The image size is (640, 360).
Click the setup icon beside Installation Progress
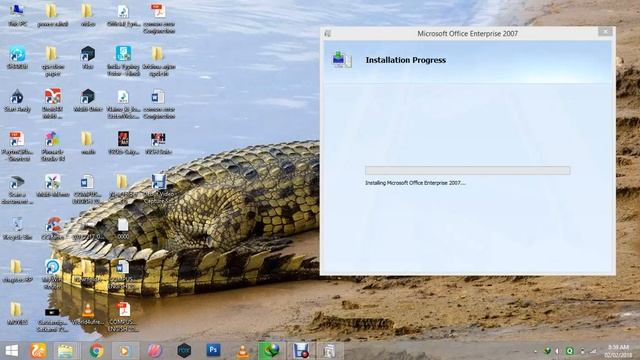(342, 60)
